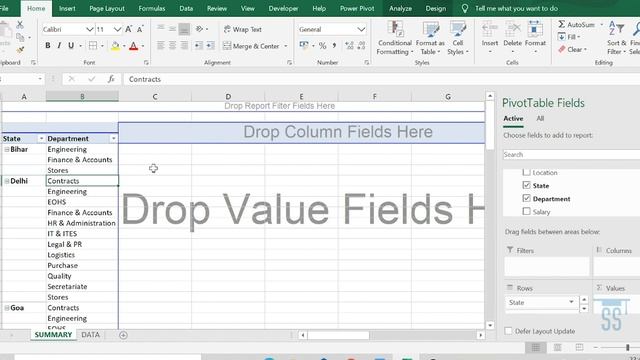Click the horizontal scrollbar right arrow
640x360 pixels.
point(481,335)
